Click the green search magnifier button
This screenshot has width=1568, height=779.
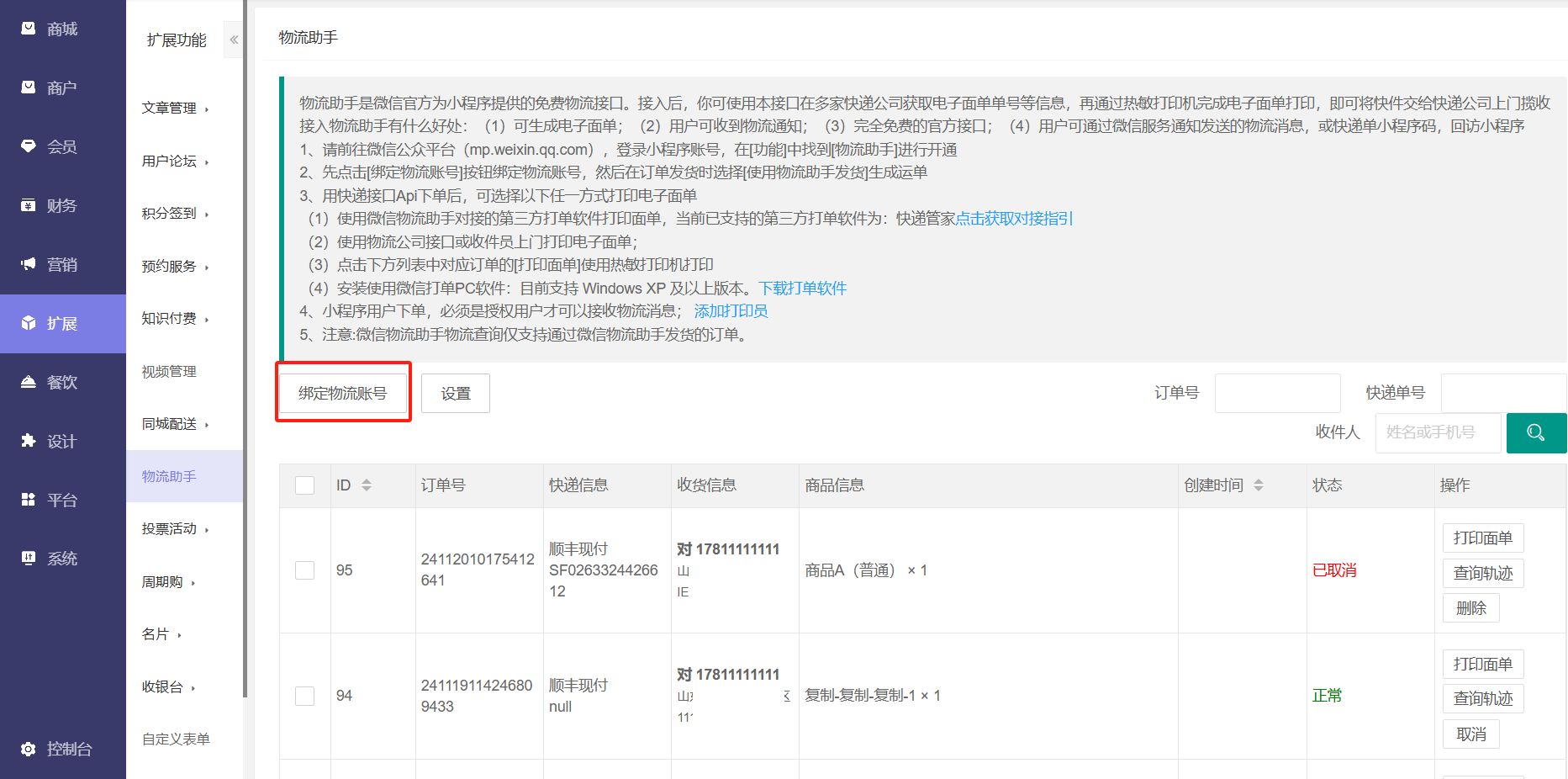pos(1535,432)
